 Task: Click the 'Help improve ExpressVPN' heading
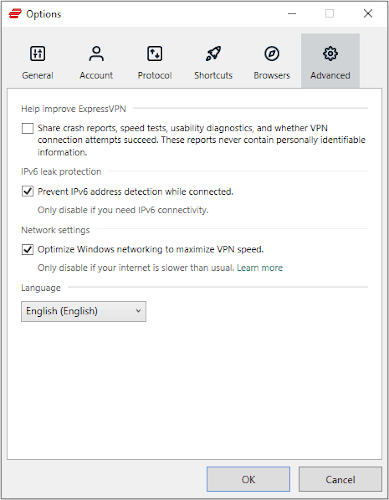[x=74, y=109]
